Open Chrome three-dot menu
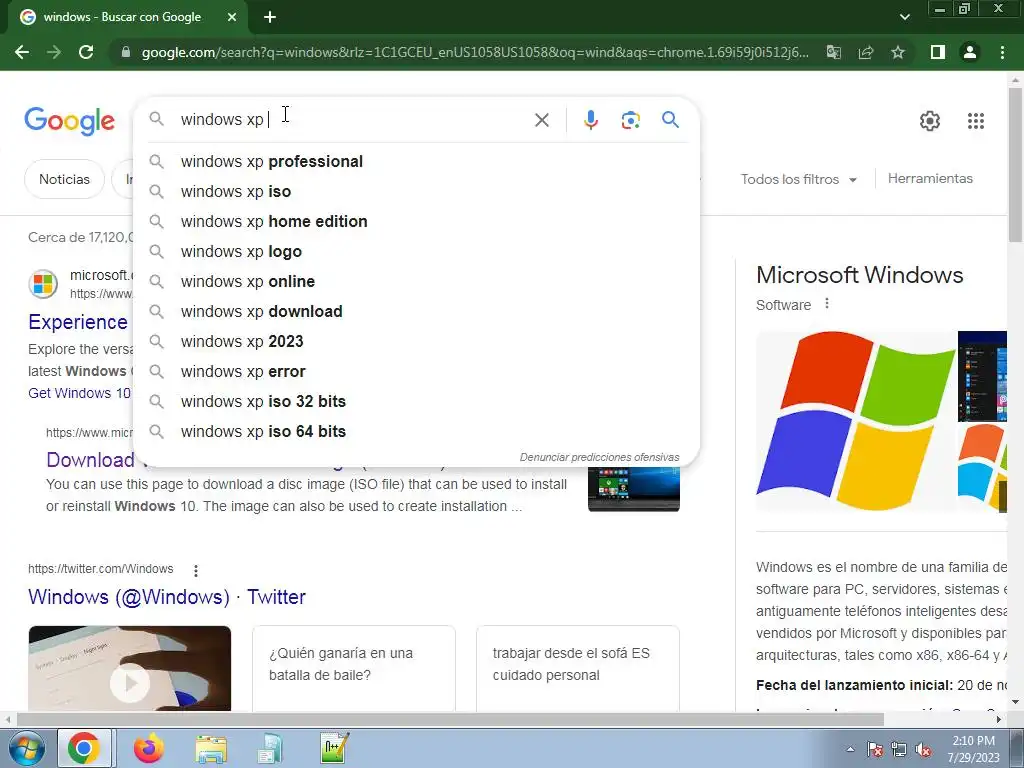Screen dimensions: 1024x768 (1002, 52)
